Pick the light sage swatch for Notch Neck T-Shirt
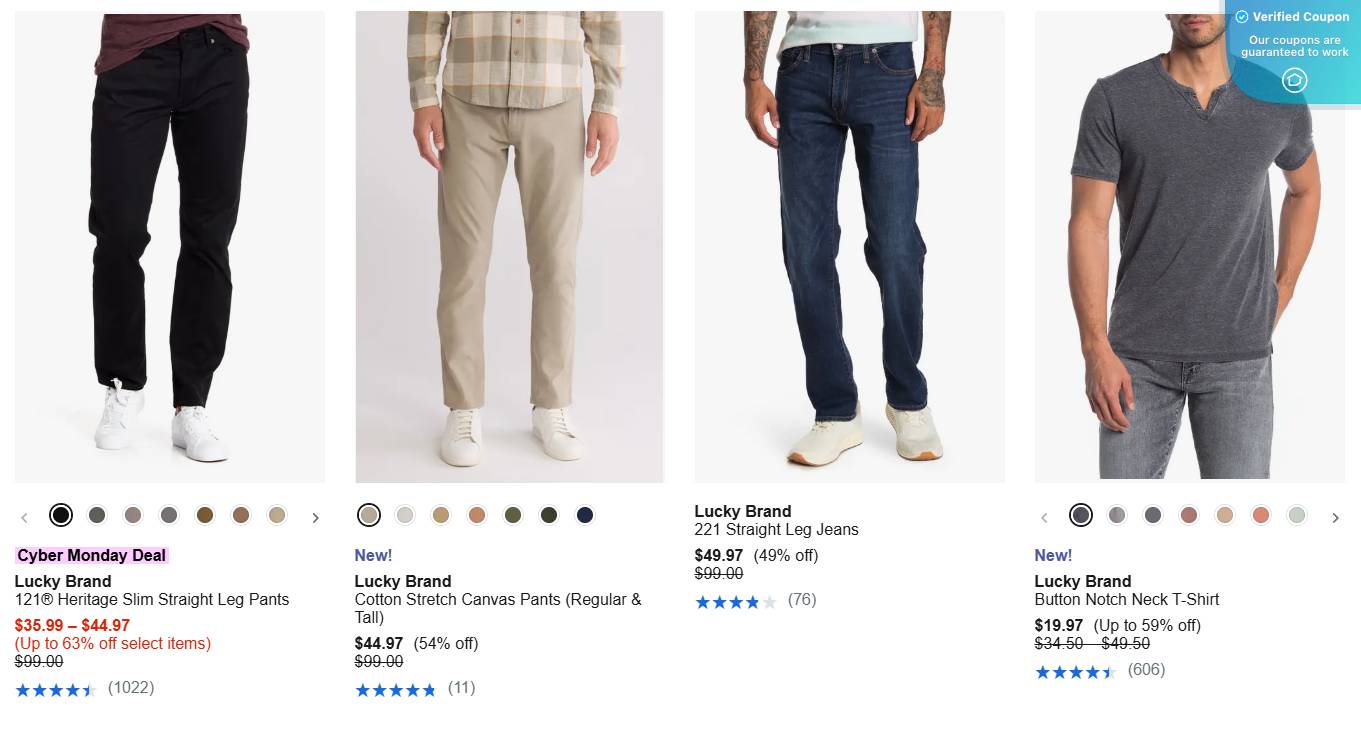The width and height of the screenshot is (1361, 733). point(1297,515)
